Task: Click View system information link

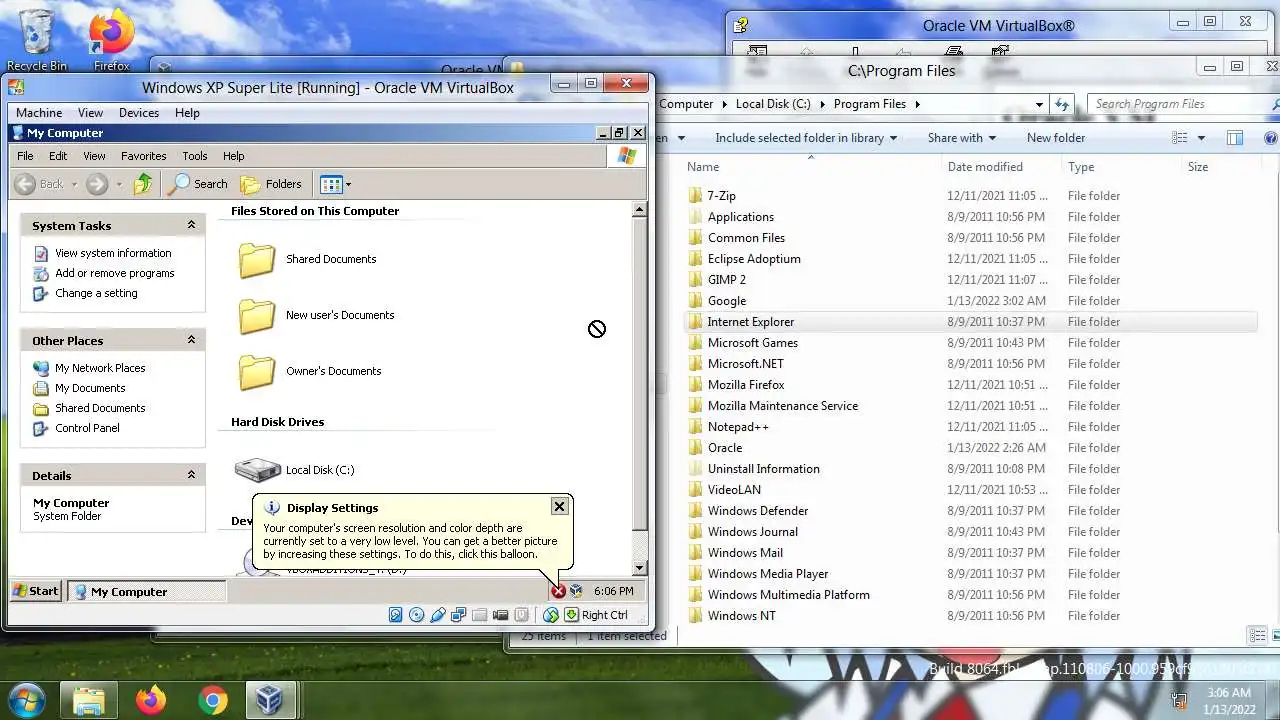Action: pyautogui.click(x=113, y=253)
